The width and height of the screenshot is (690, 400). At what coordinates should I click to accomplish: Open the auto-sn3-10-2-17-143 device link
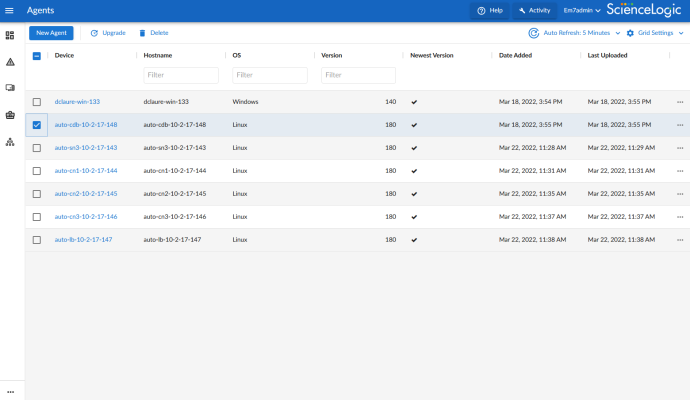pos(86,148)
